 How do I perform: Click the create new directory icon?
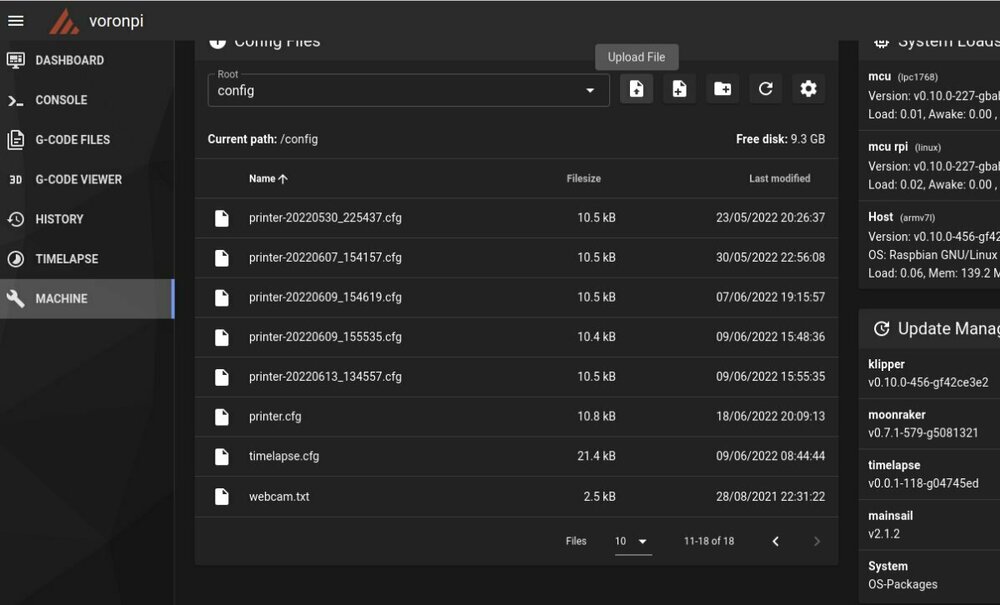coord(723,89)
